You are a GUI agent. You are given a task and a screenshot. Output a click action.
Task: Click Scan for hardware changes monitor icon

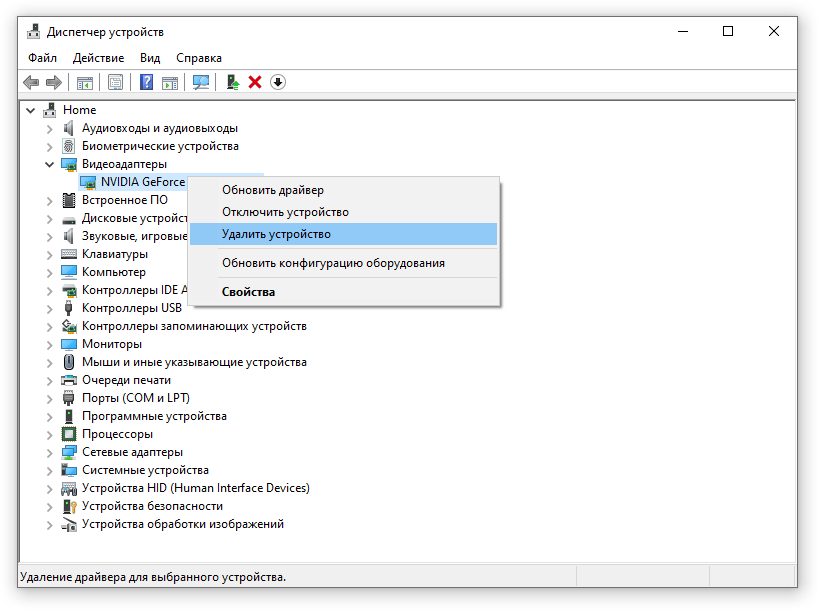201,82
